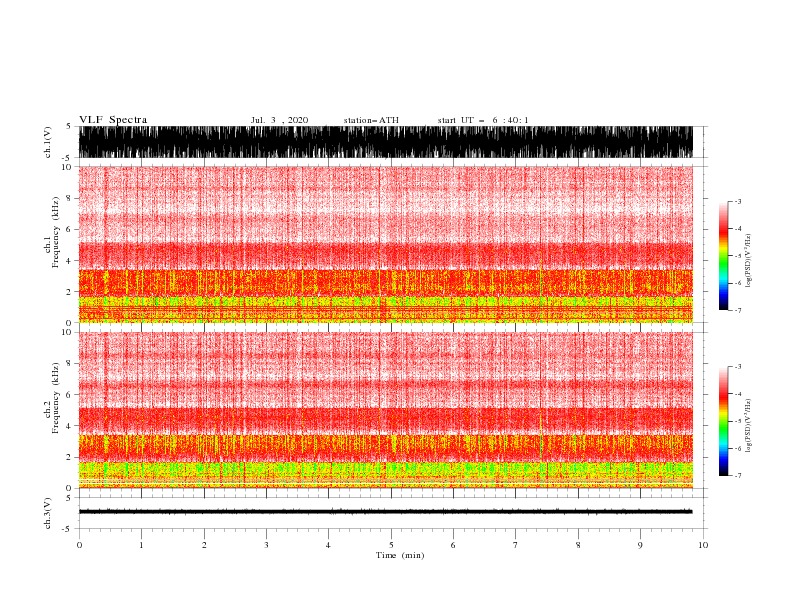
Task: Click time axis tick label "8"
Action: click(578, 545)
